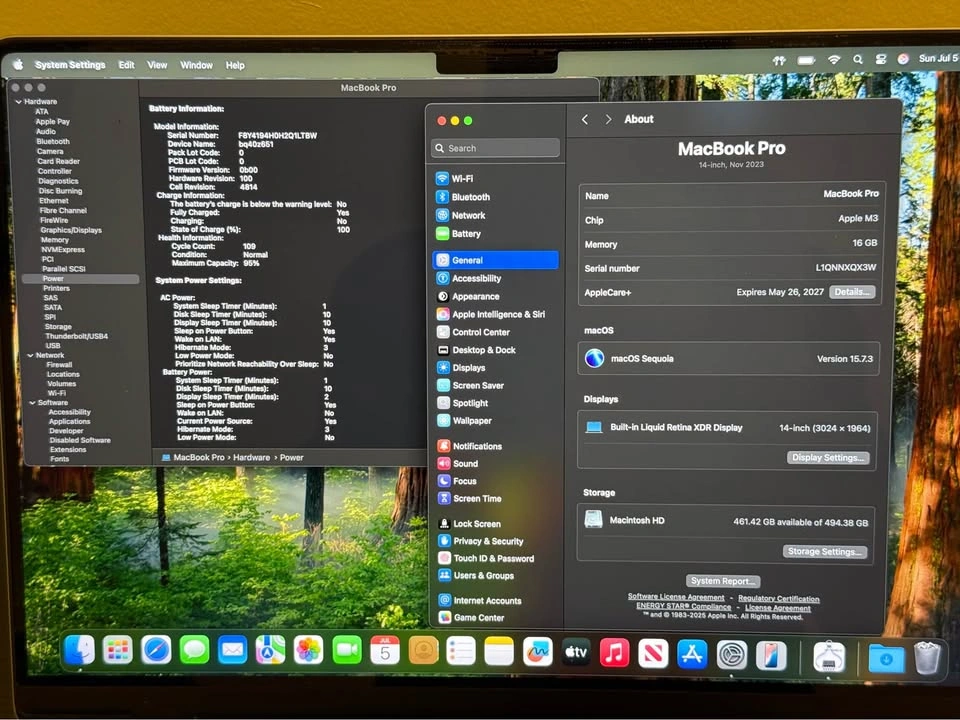Open the Help menu
Image resolution: width=960 pixels, height=720 pixels.
point(235,65)
